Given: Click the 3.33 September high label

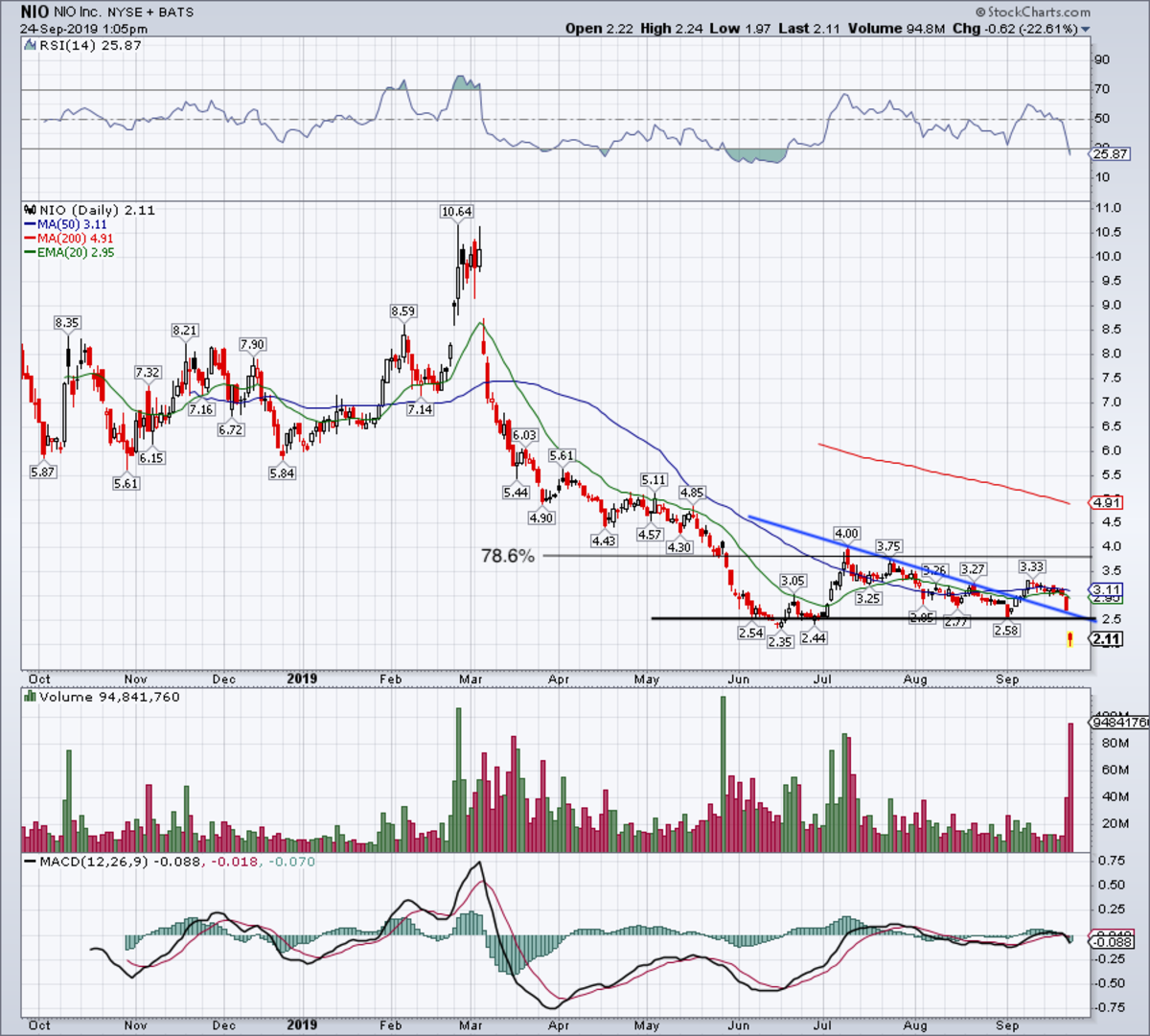Looking at the screenshot, I should (x=1031, y=567).
